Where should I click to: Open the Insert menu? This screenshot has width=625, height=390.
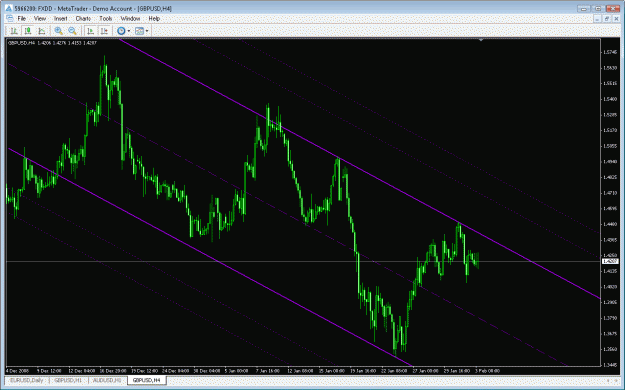[x=61, y=18]
